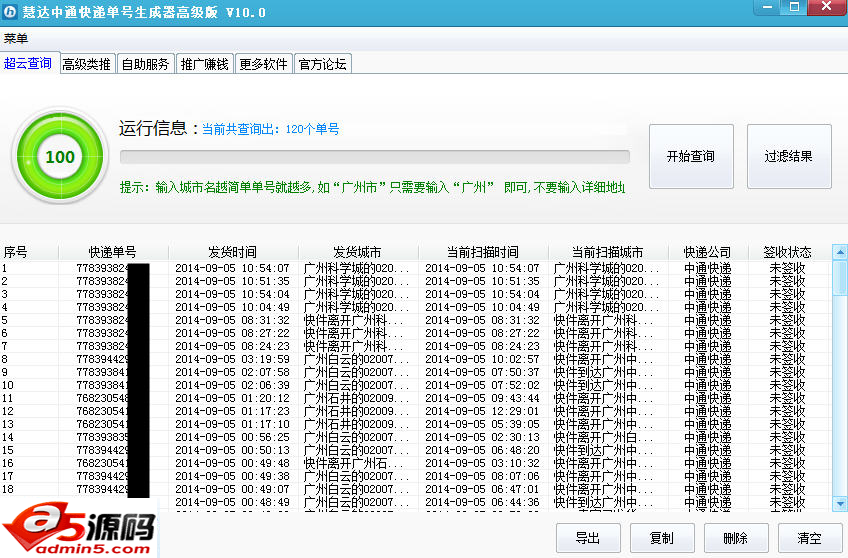
Task: Click sequence number 14 in 序号 column
Action: [8, 437]
